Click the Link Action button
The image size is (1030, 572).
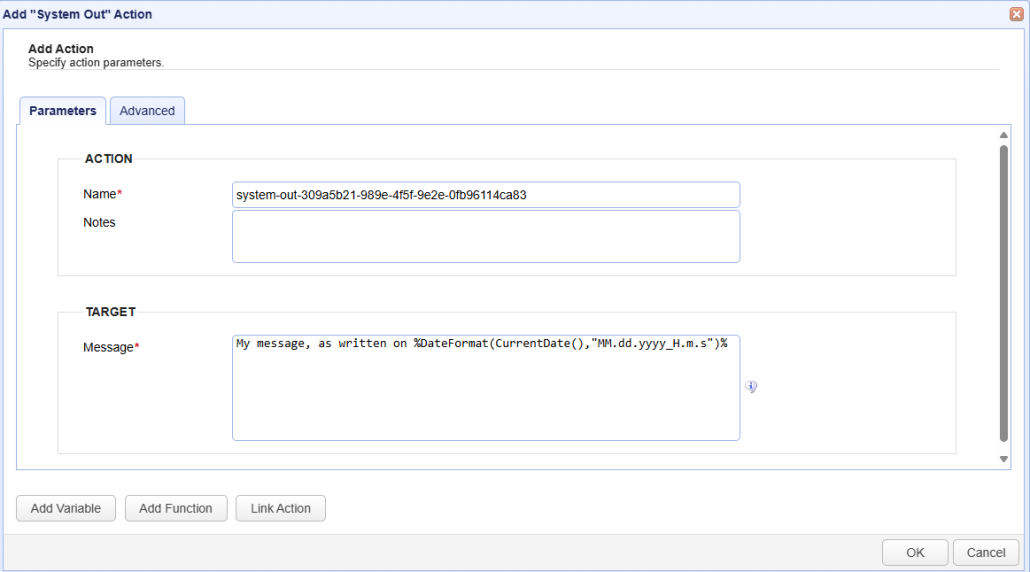280,508
